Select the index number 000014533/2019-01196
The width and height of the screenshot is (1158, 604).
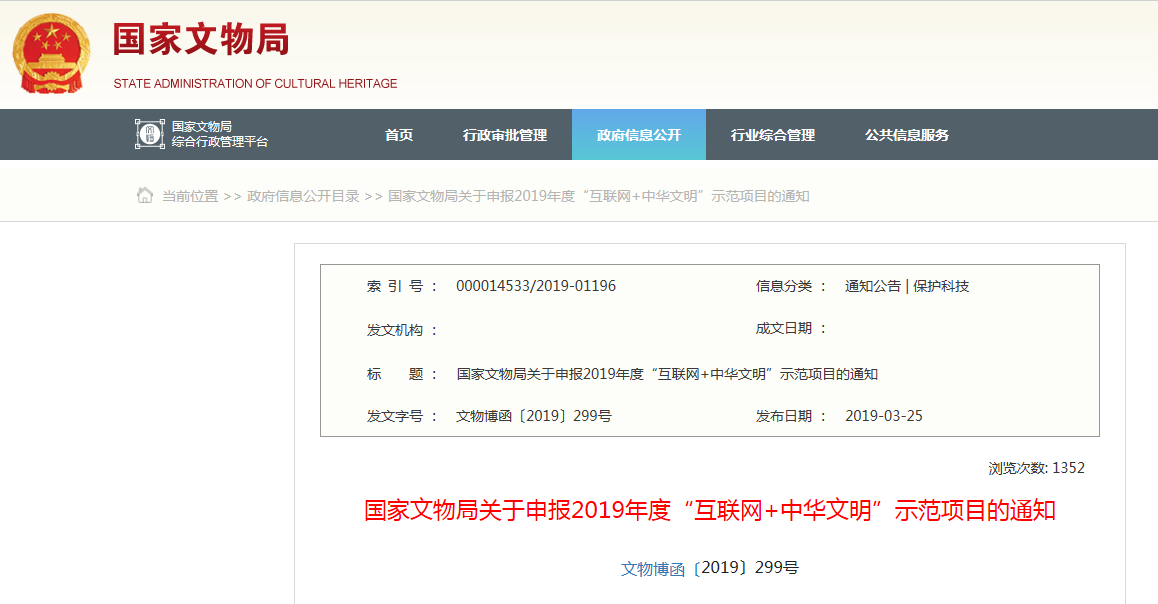pyautogui.click(x=536, y=286)
